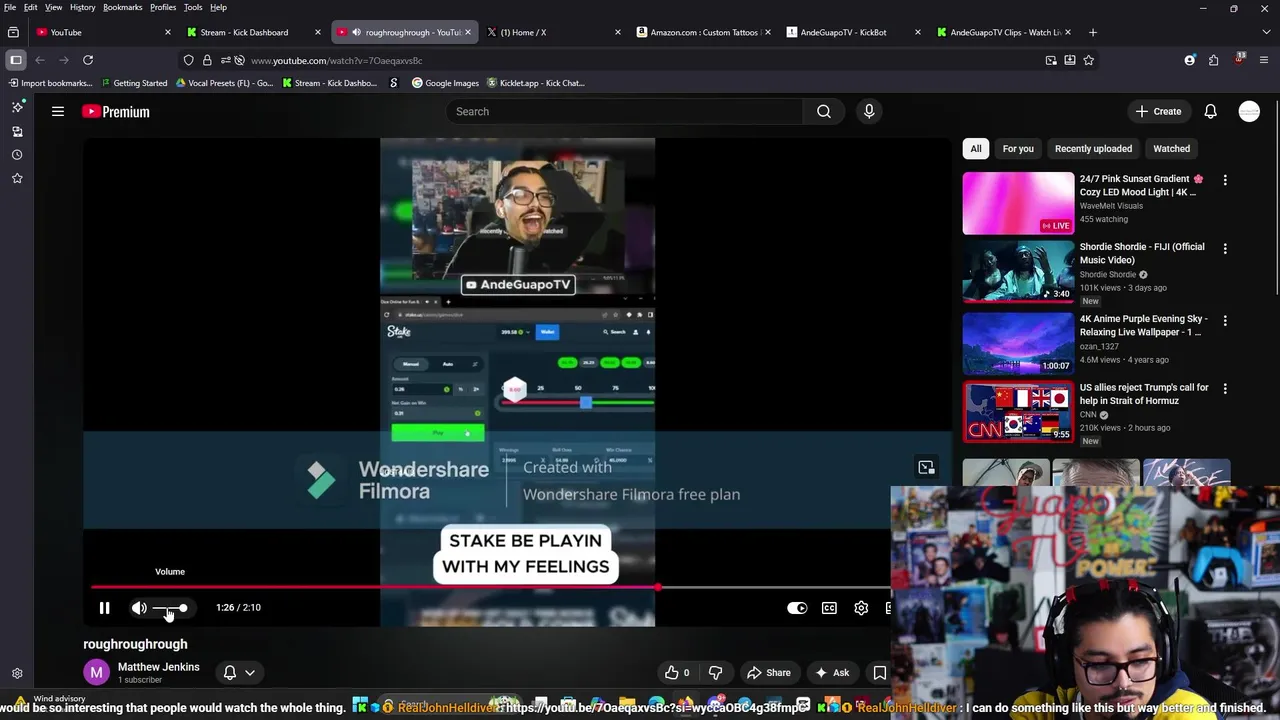This screenshot has width=1280, height=720.
Task: Open Shordie Shordie - FIJI video title
Action: 1142,253
